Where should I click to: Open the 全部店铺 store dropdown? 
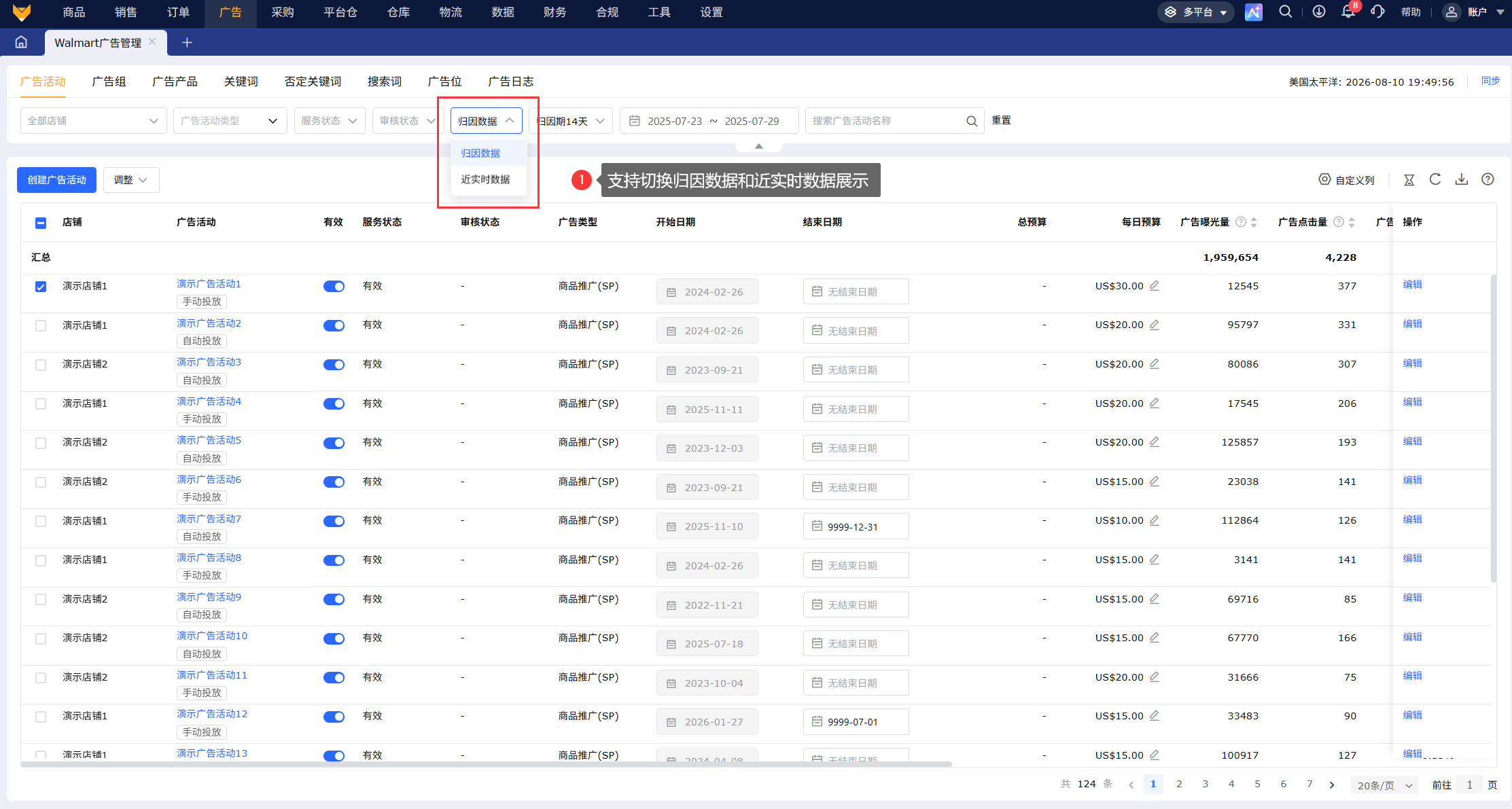[x=94, y=121]
